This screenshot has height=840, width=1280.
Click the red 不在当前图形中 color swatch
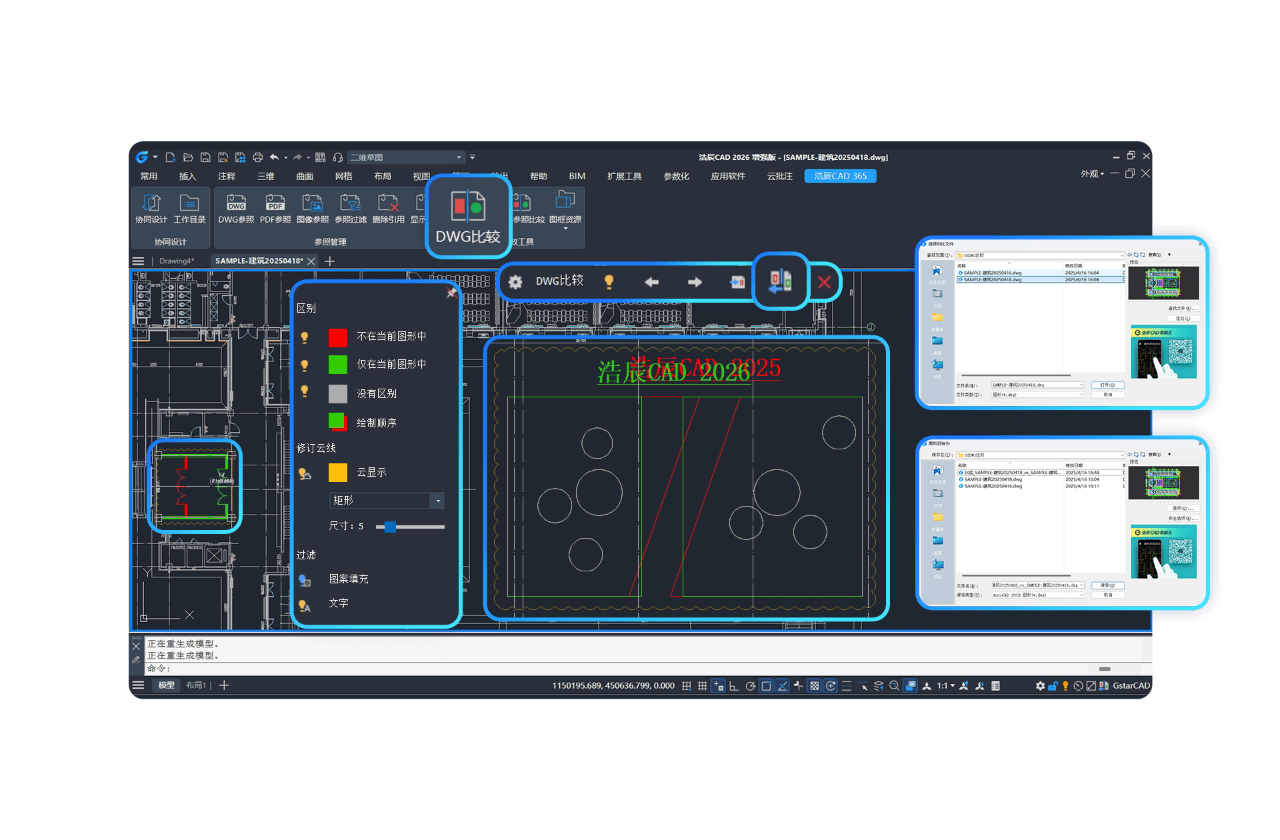click(338, 337)
